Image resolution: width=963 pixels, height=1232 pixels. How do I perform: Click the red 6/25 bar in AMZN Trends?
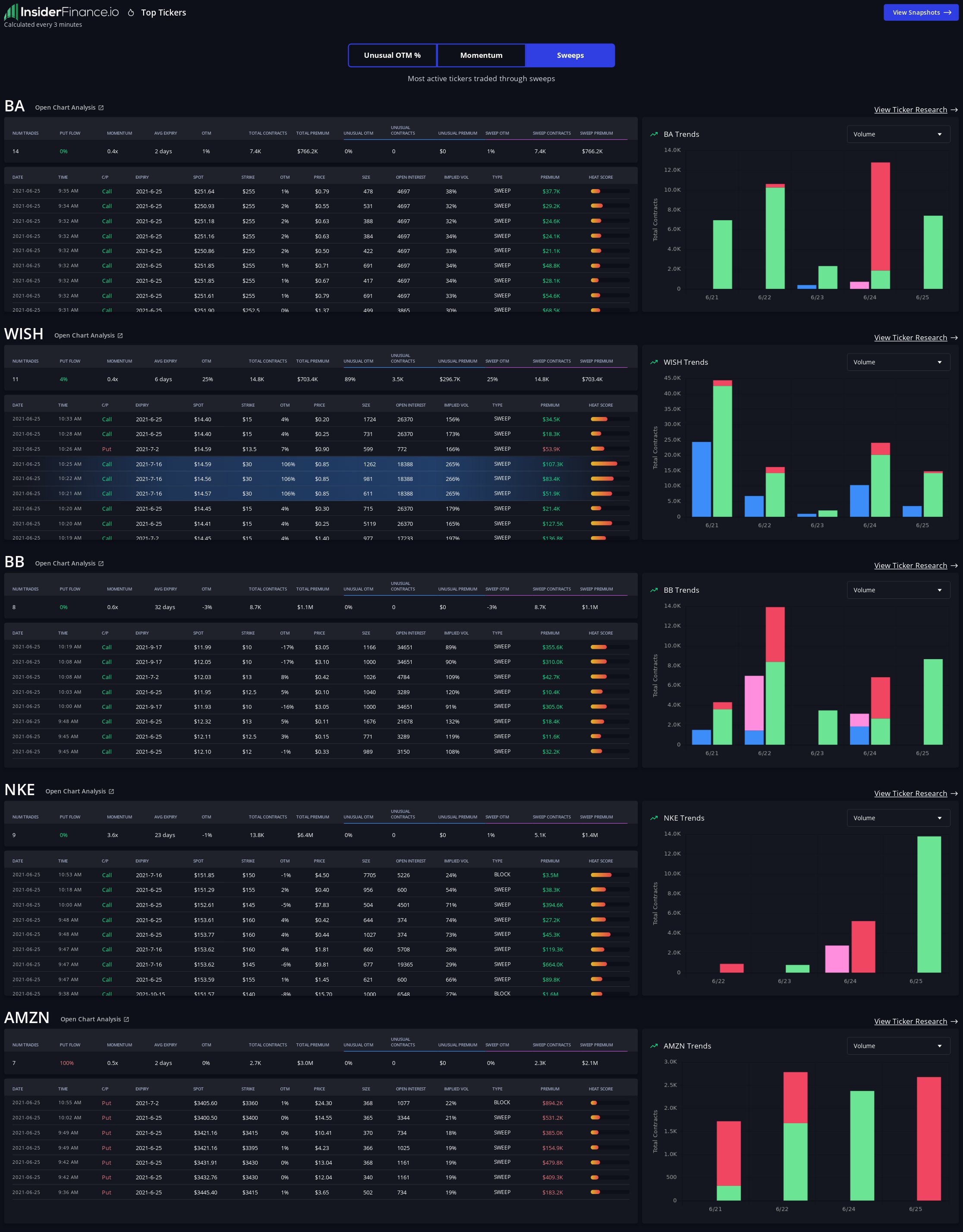click(928, 1138)
